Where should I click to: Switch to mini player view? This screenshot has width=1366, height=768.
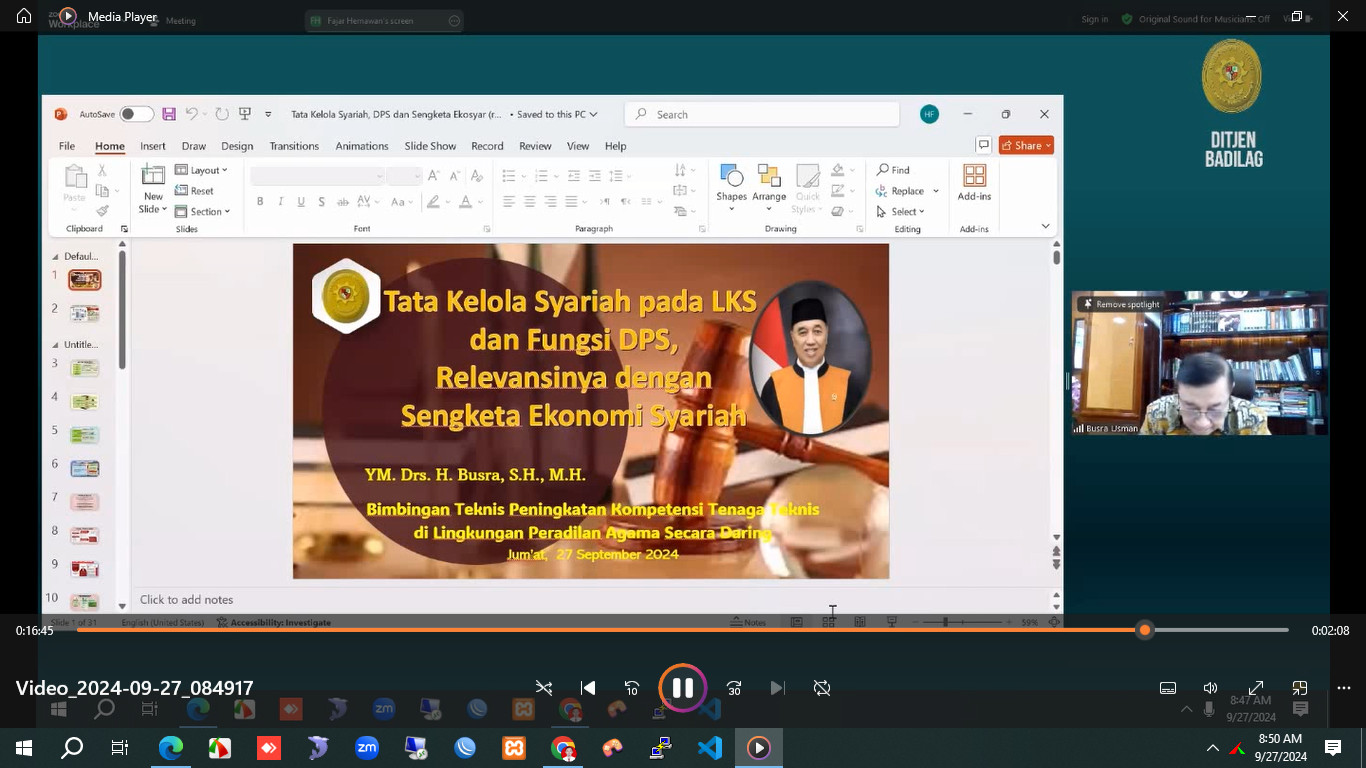click(x=1300, y=688)
